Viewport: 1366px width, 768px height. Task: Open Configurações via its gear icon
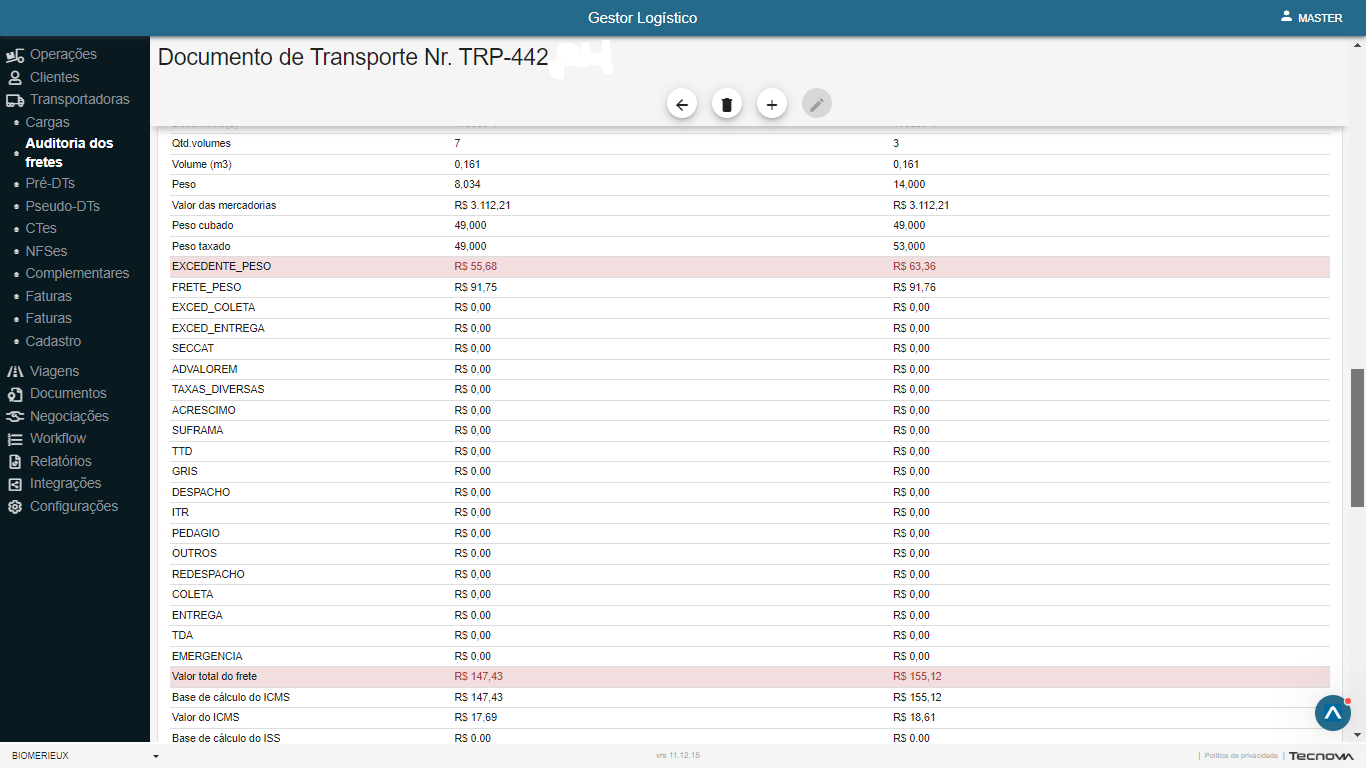pos(14,507)
